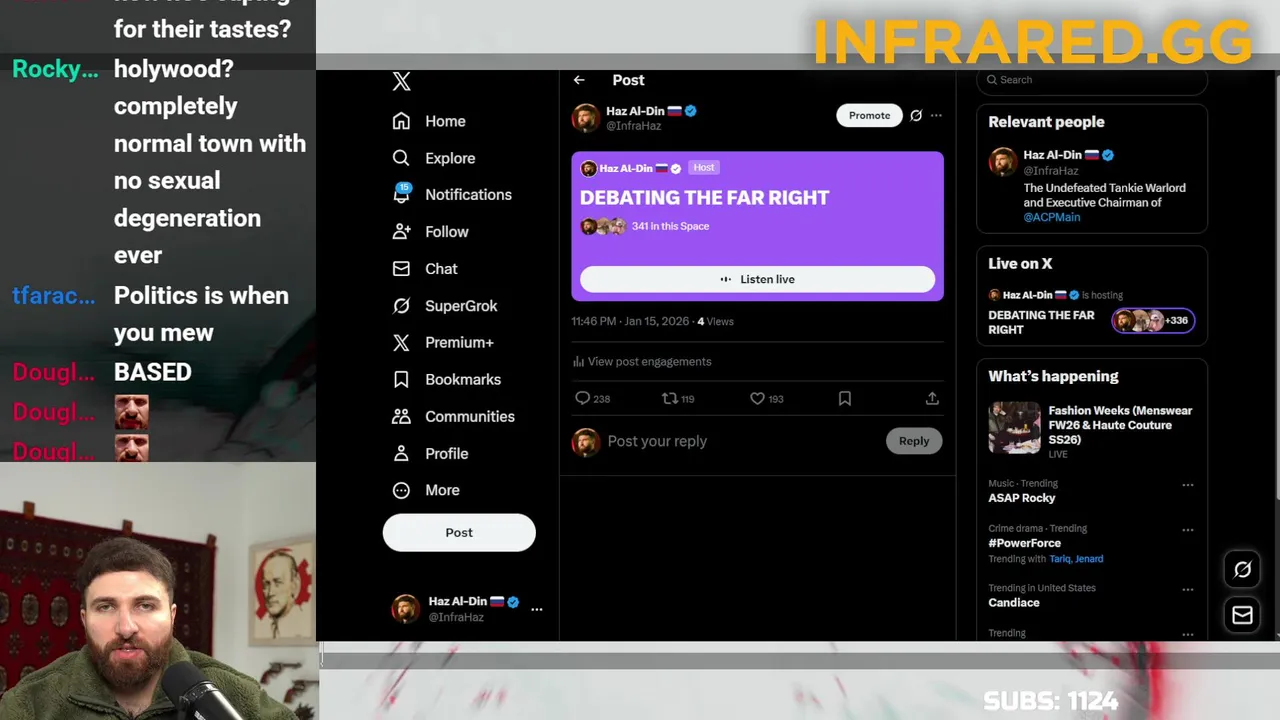Open the +336 listeners Space pill
This screenshot has width=1280, height=720.
coord(1153,321)
